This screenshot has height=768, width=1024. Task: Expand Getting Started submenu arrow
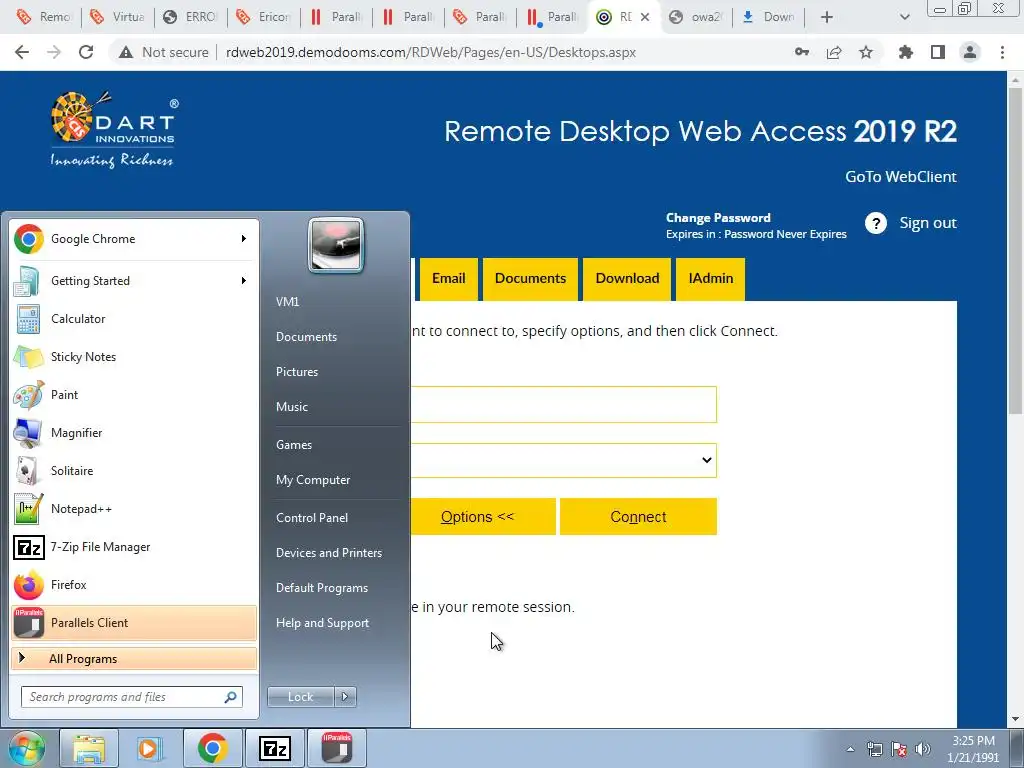coord(244,281)
